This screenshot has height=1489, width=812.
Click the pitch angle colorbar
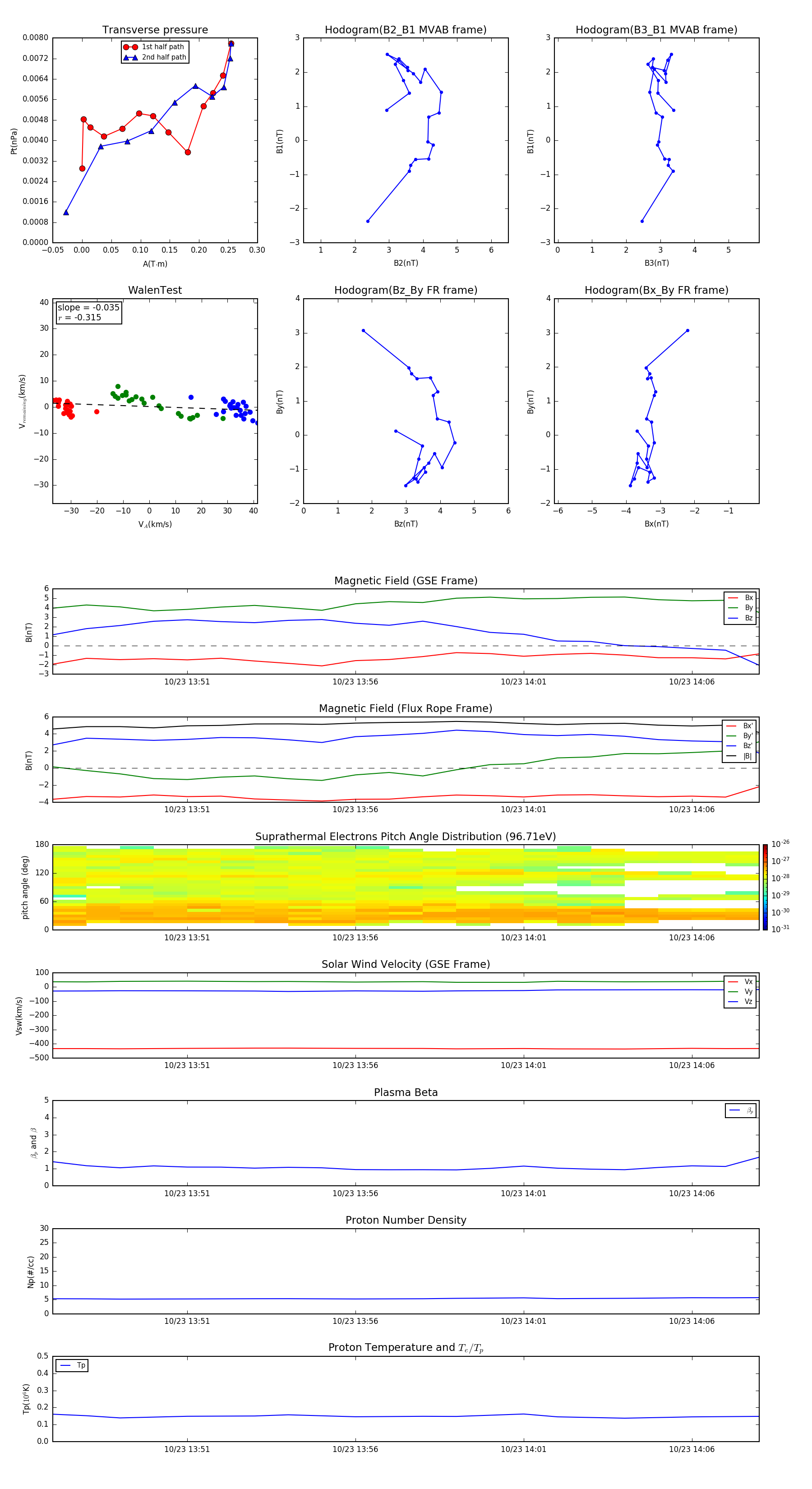tap(765, 887)
